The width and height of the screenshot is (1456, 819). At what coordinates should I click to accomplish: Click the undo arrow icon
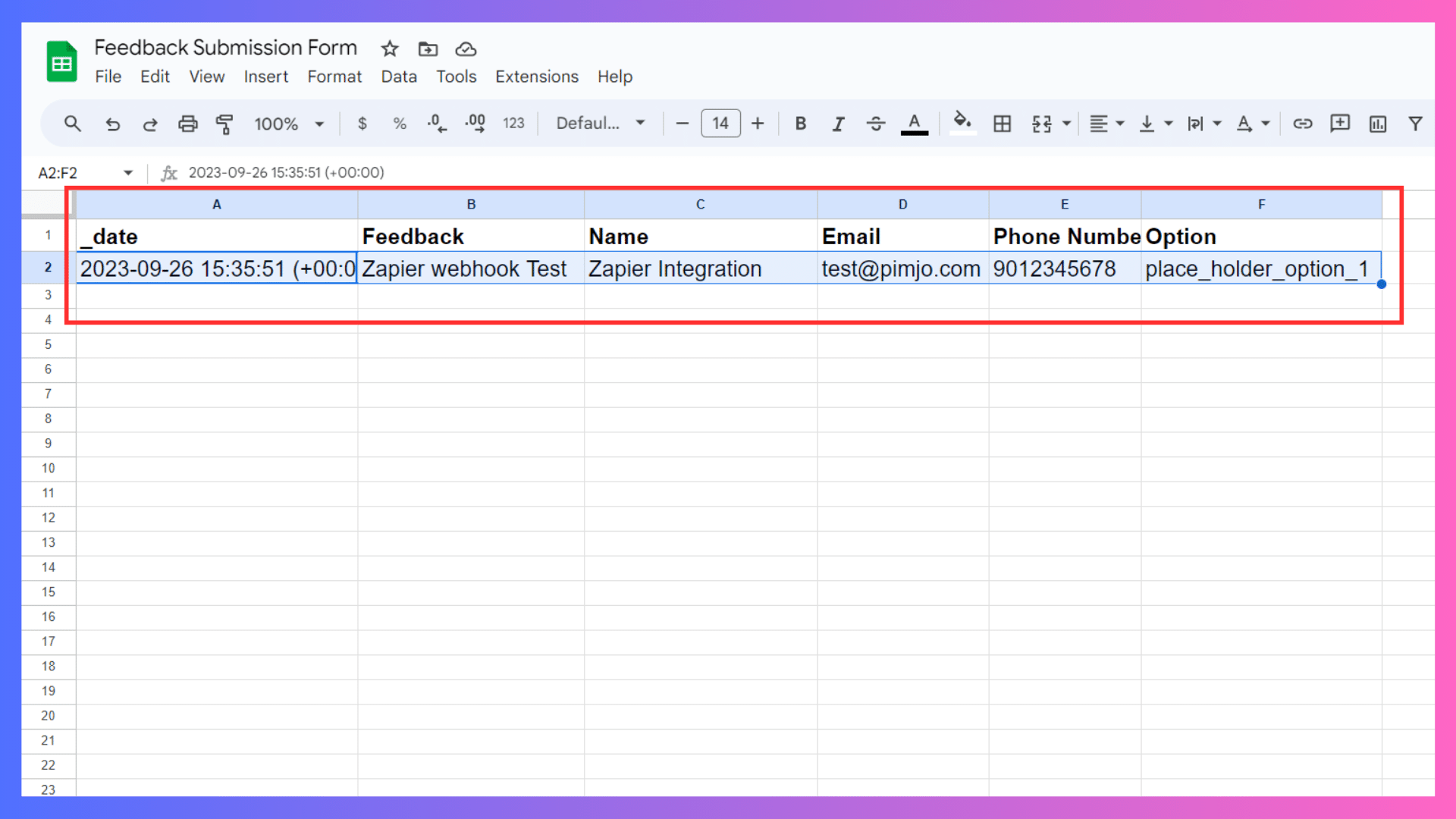(x=112, y=124)
